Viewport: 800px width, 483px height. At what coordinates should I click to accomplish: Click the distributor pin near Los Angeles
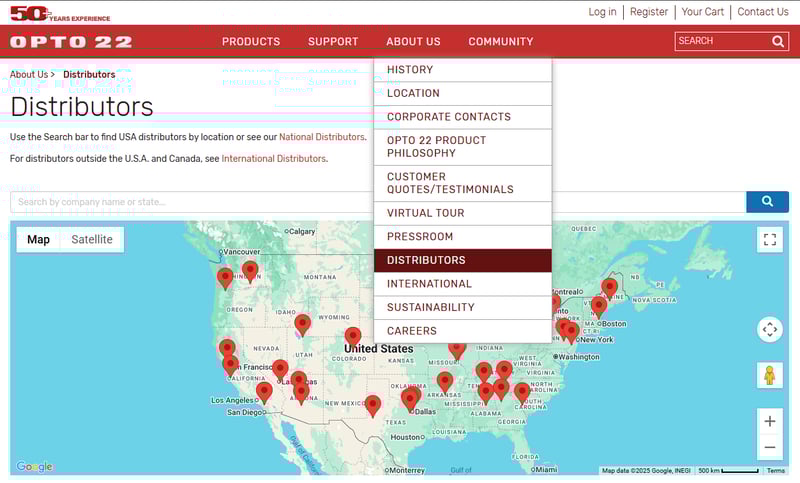click(x=264, y=393)
